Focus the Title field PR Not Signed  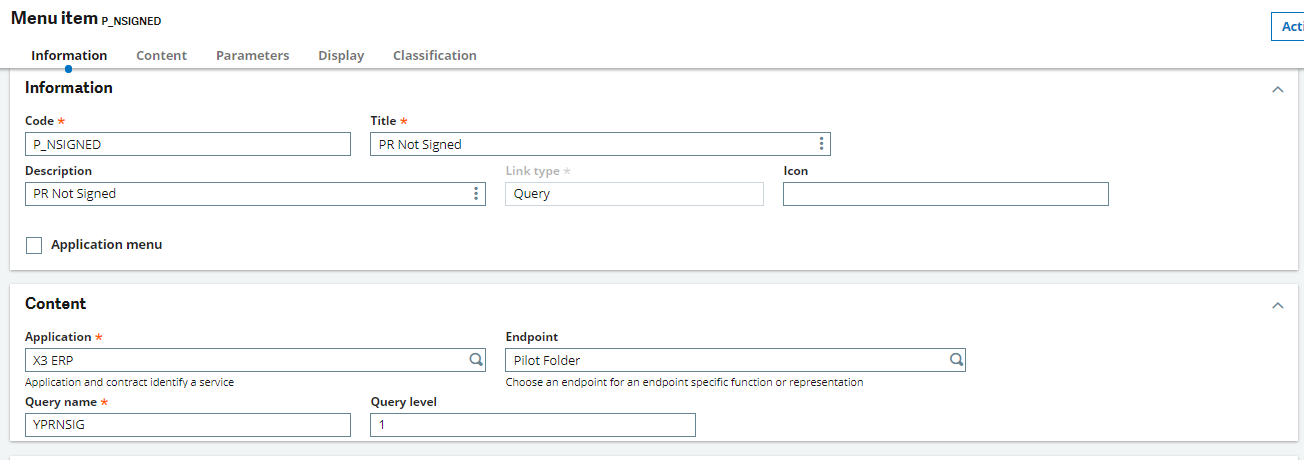pos(590,144)
